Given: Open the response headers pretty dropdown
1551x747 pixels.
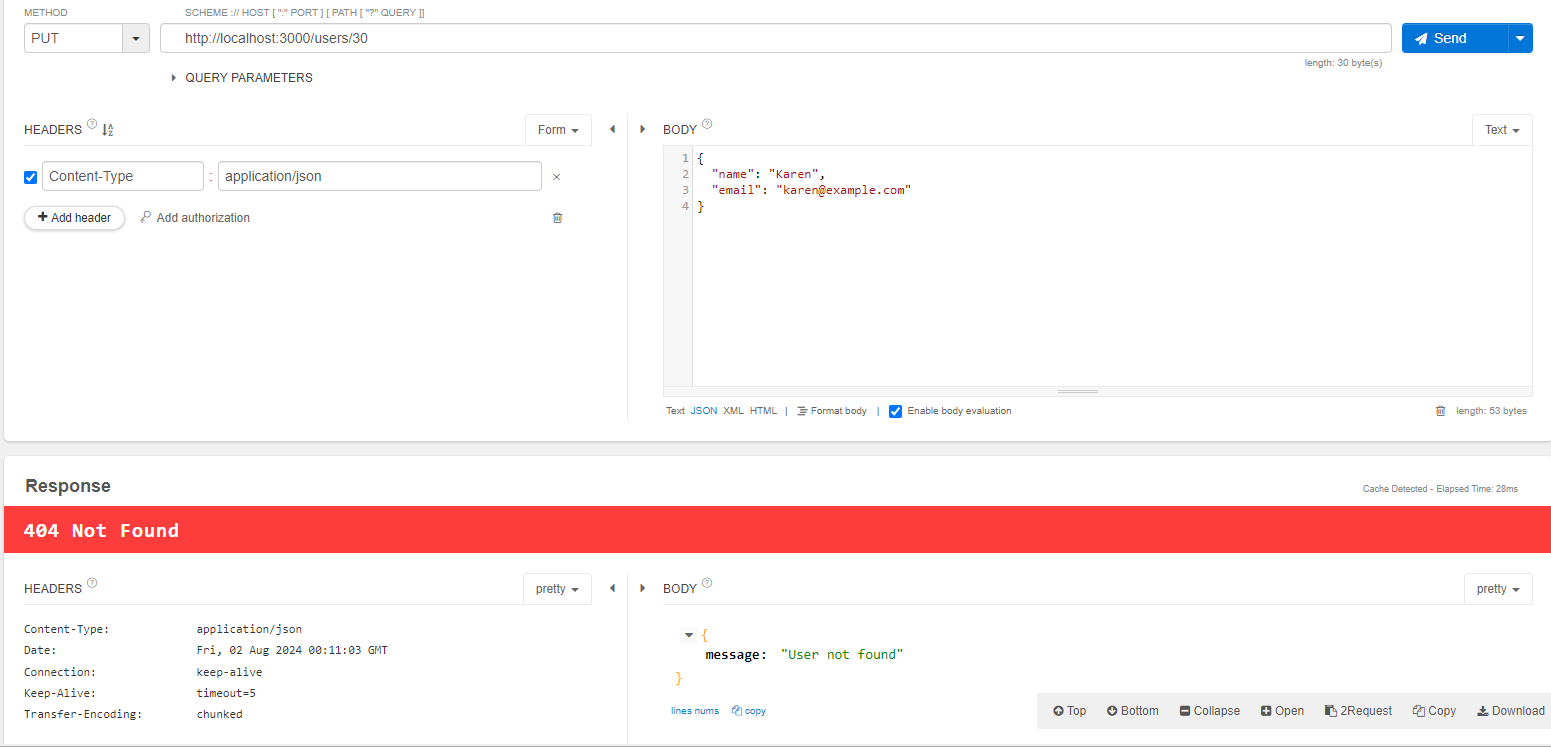Looking at the screenshot, I should [x=558, y=589].
